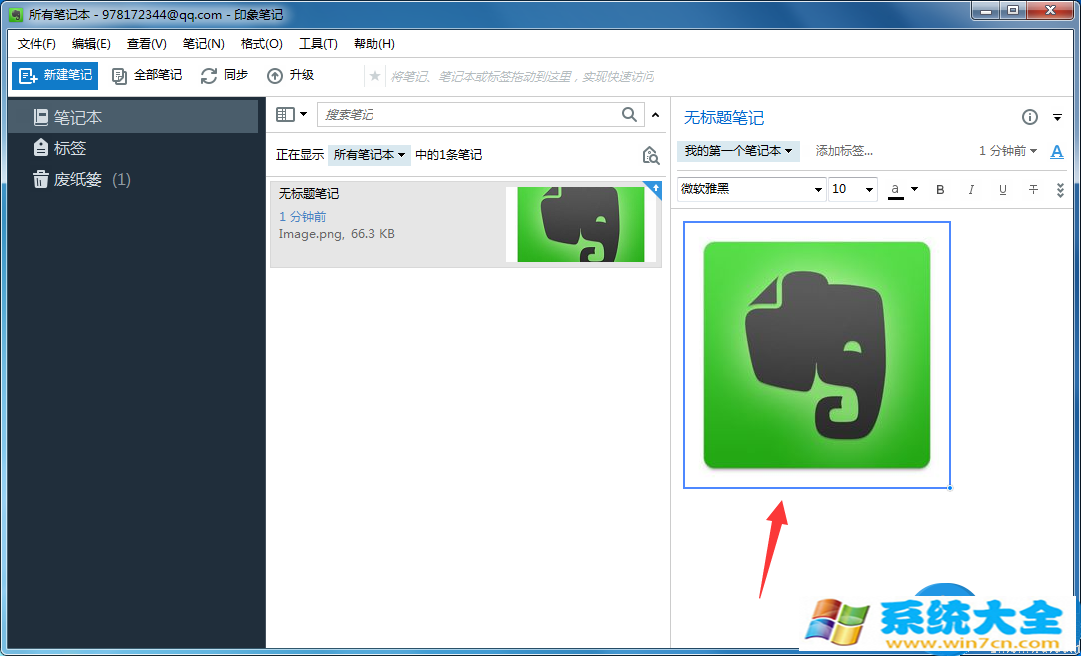Click the Upgrade (升级) arrow icon
Screen dimensions: 1081x656
(275, 76)
